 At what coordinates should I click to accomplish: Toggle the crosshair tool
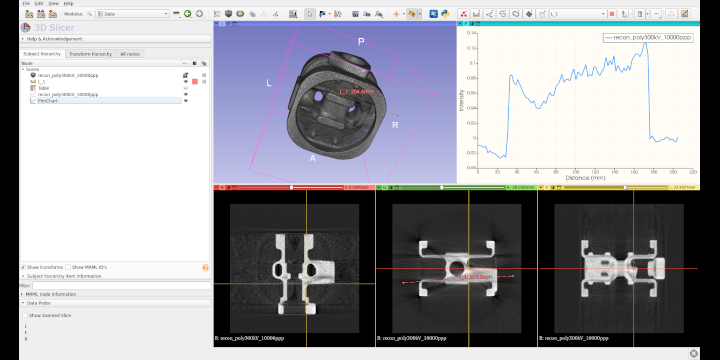[x=396, y=14]
